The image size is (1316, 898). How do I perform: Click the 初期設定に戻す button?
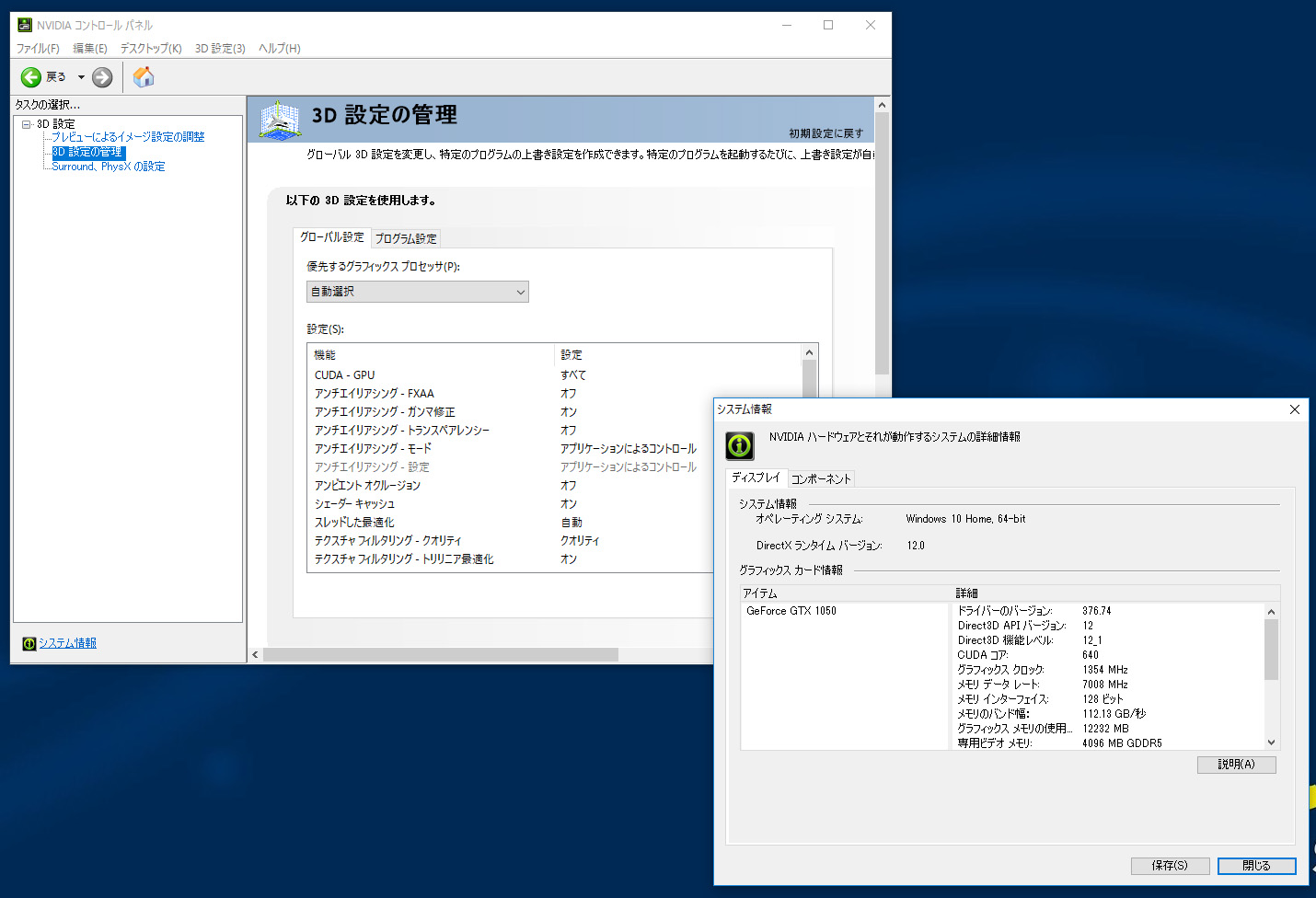tap(827, 132)
